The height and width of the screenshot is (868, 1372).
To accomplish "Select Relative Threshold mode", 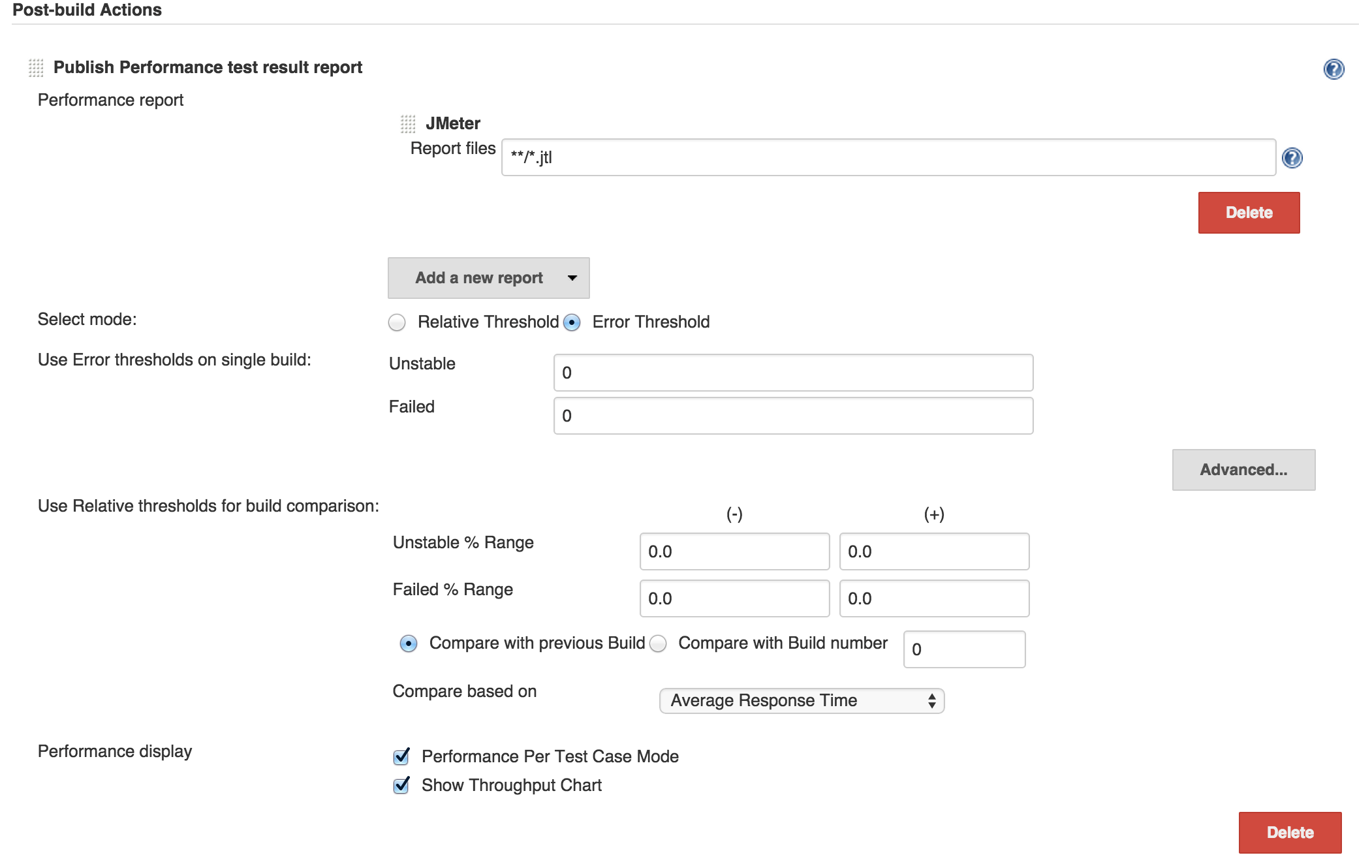I will point(397,322).
